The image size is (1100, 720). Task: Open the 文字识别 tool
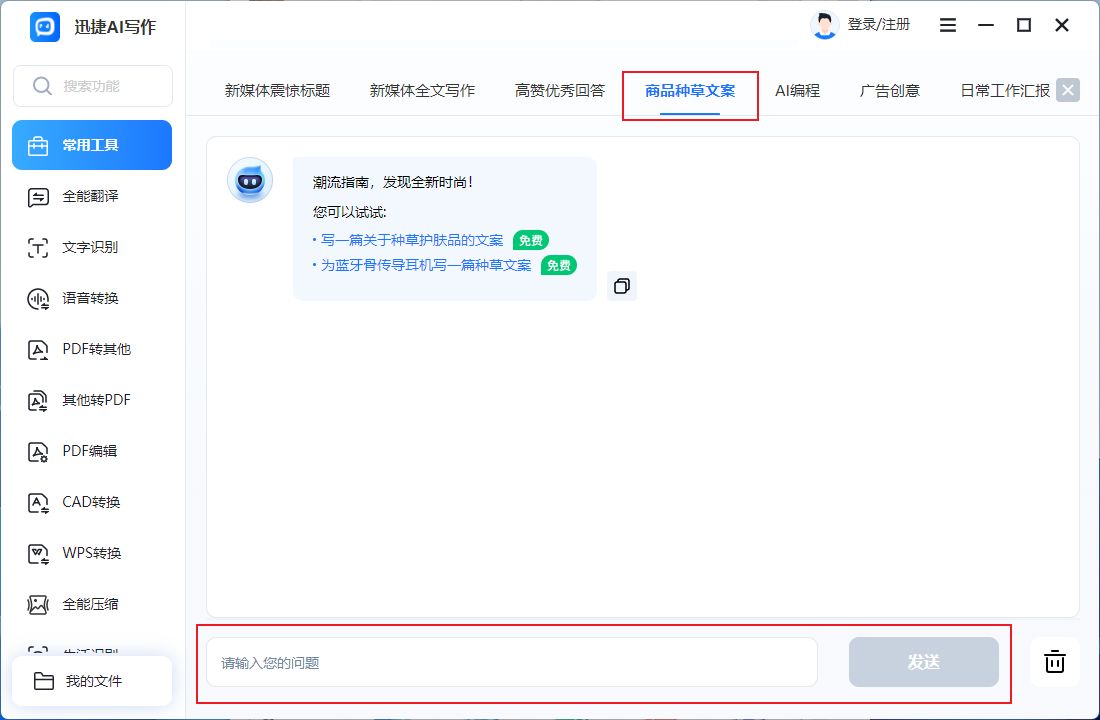[92, 247]
